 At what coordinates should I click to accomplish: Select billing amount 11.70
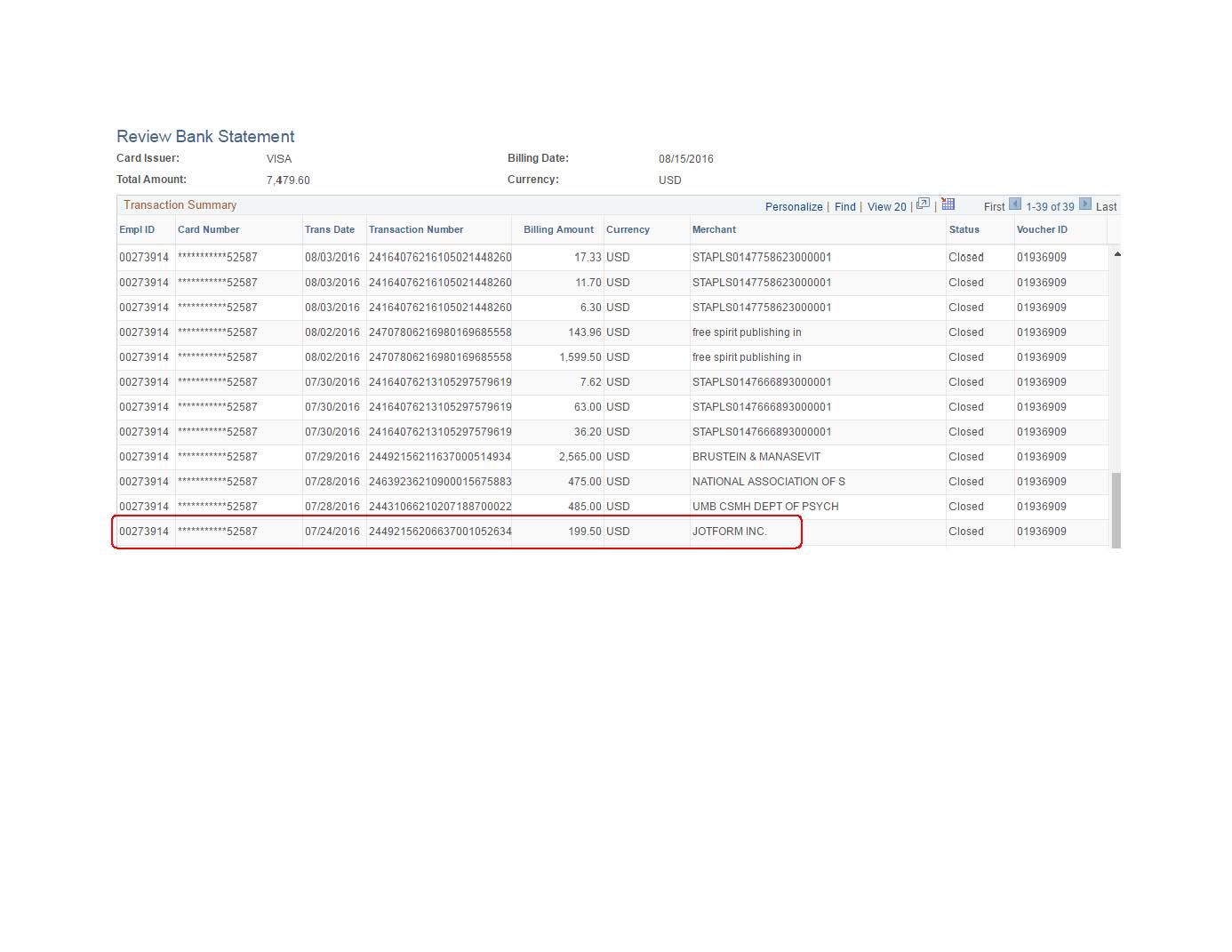(588, 282)
